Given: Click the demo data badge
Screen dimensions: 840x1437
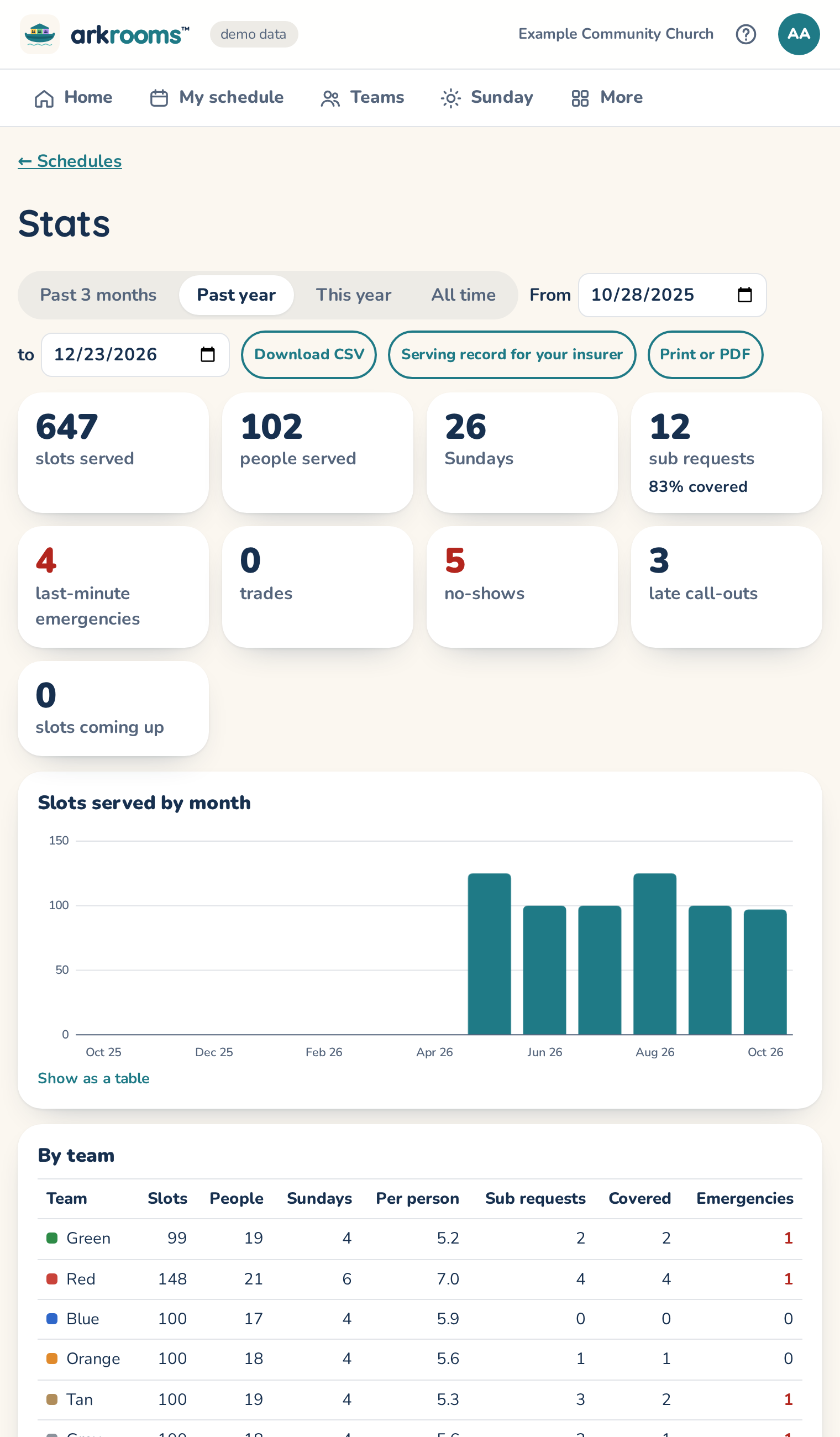Looking at the screenshot, I should (254, 34).
